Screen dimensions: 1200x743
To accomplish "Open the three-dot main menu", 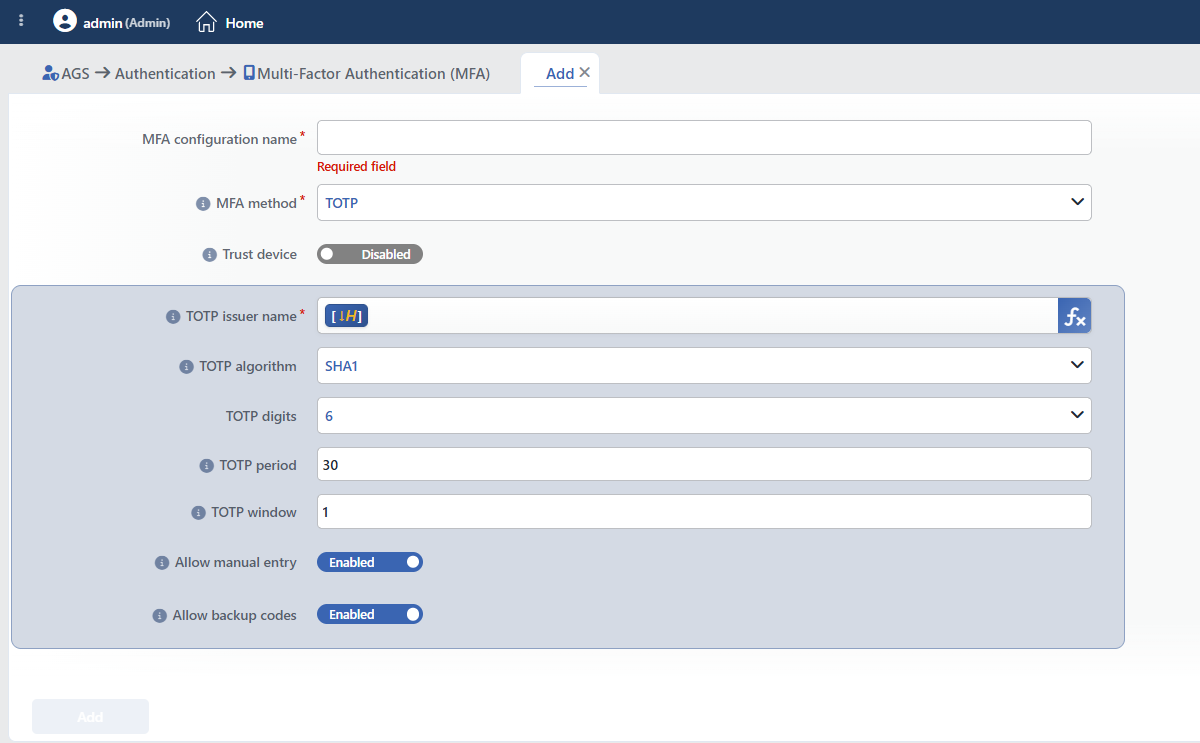I will click(x=22, y=21).
